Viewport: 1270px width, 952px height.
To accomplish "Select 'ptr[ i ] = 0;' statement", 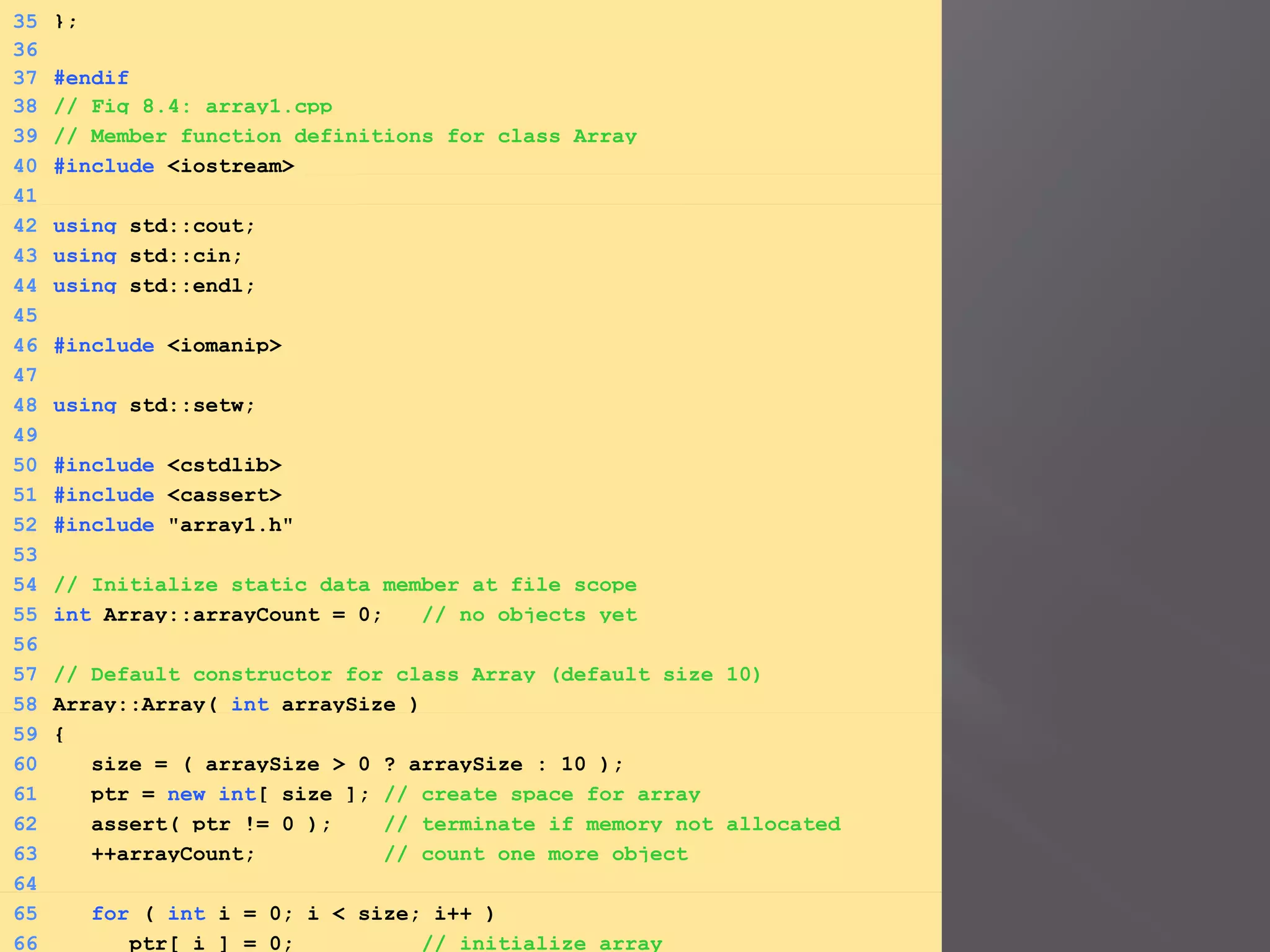I will (x=211, y=943).
